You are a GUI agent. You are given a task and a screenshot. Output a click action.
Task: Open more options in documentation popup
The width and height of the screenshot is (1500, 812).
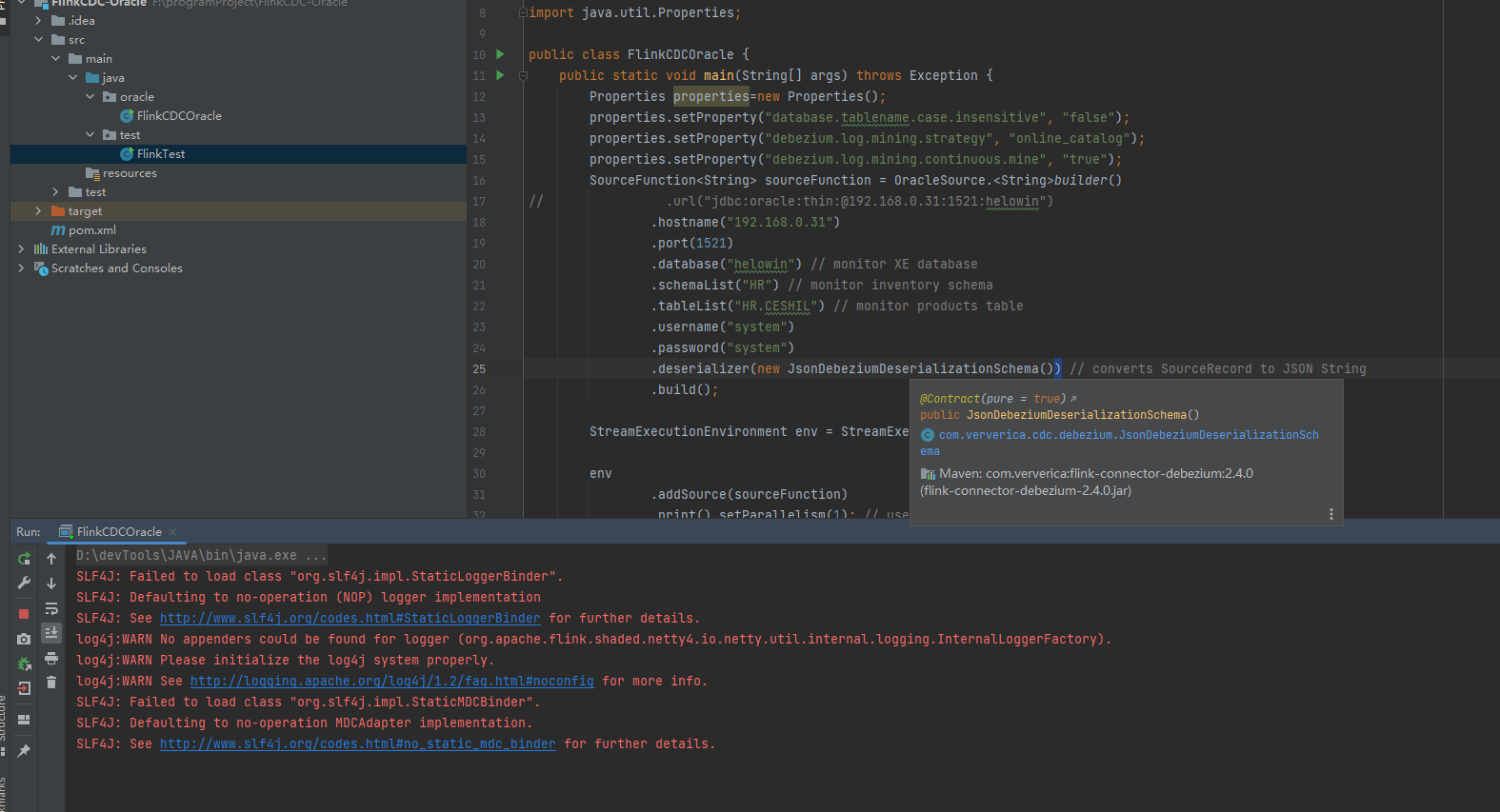tap(1330, 514)
